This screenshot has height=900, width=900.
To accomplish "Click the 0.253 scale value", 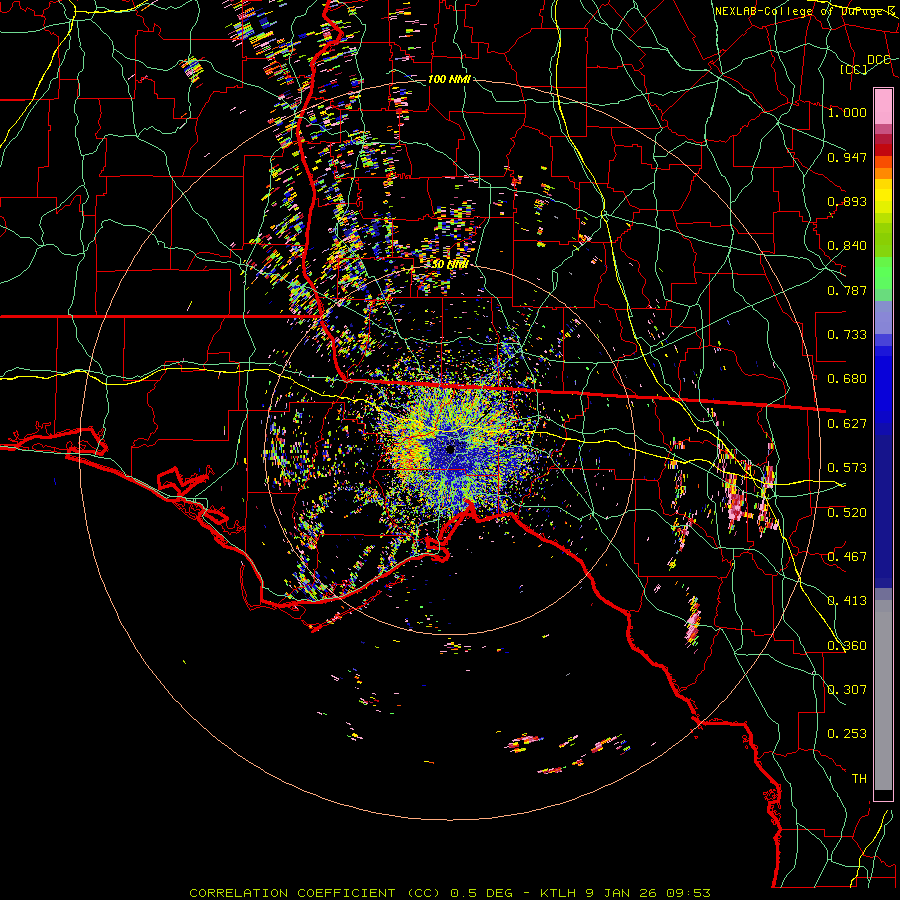I will click(847, 734).
